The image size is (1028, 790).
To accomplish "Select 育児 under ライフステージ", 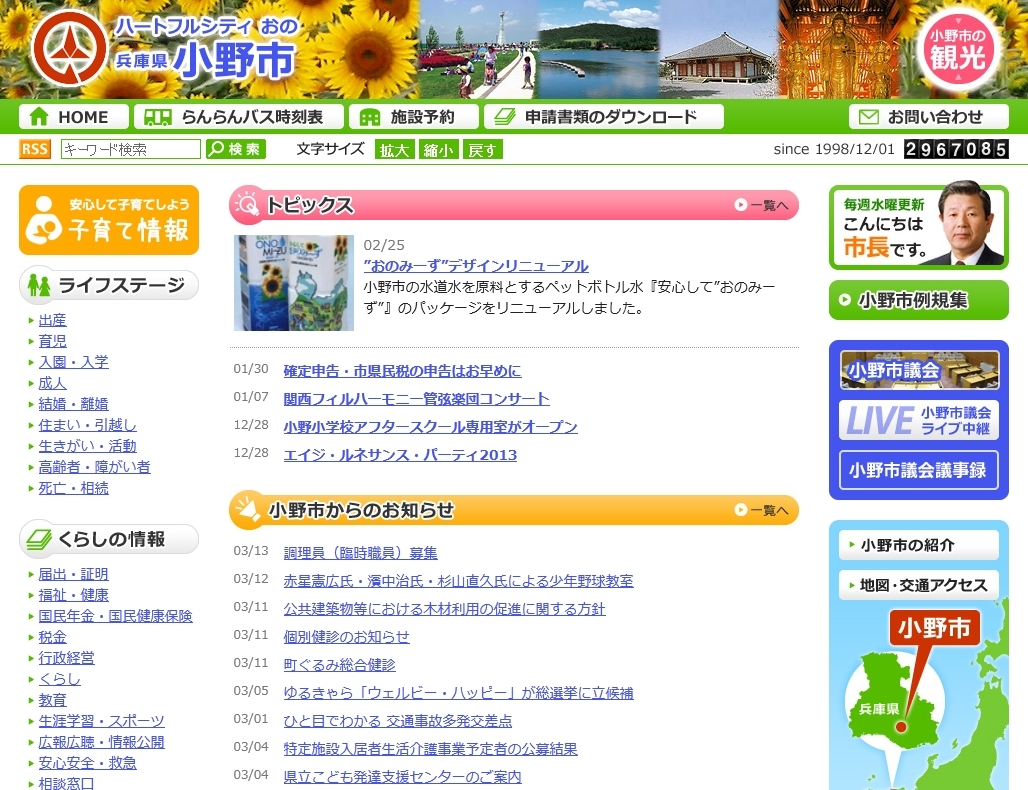I will coord(52,341).
